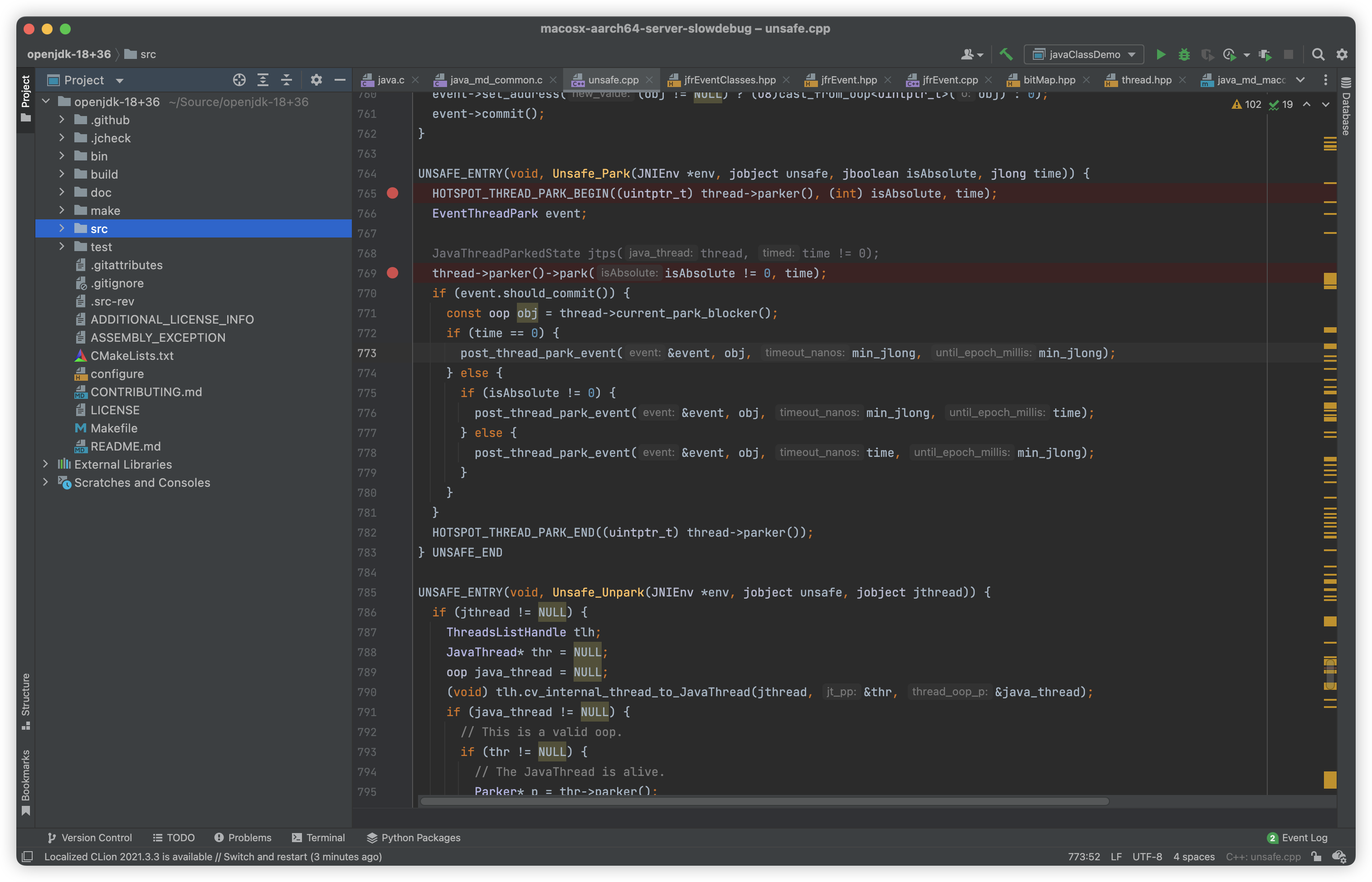Click the green Run button
Image resolution: width=1372 pixels, height=882 pixels.
pyautogui.click(x=1161, y=54)
